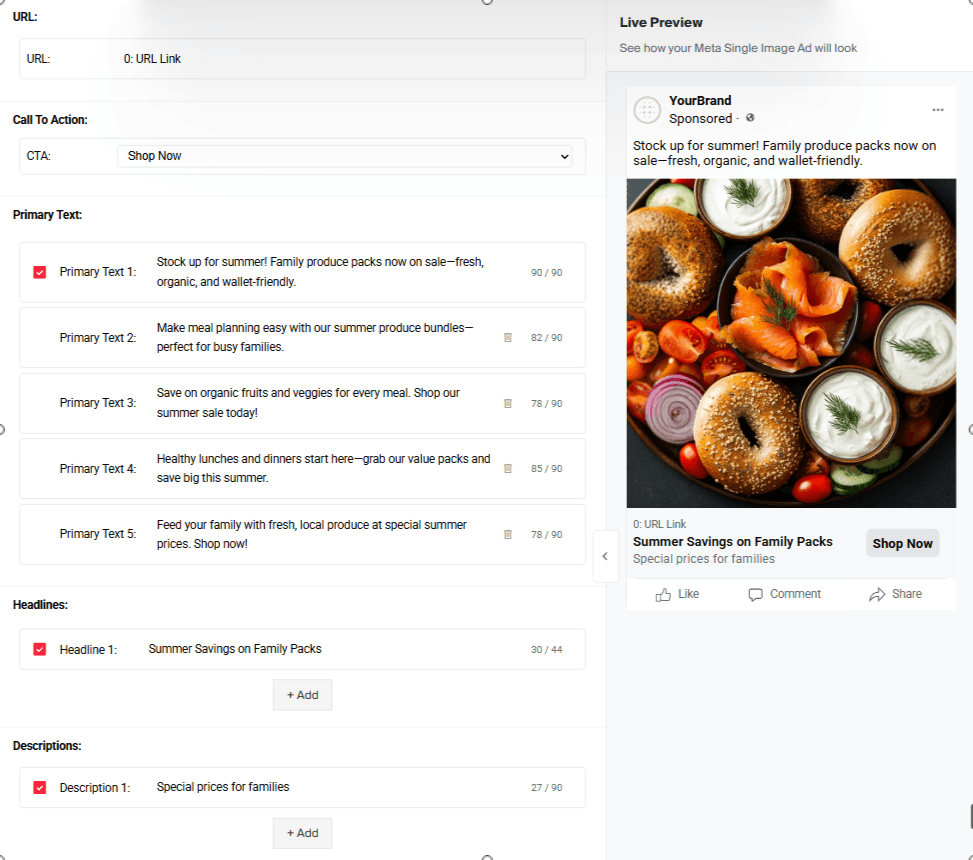Uncheck the Primary Text 1 checkbox
Screen dimensions: 973x860
[40, 272]
